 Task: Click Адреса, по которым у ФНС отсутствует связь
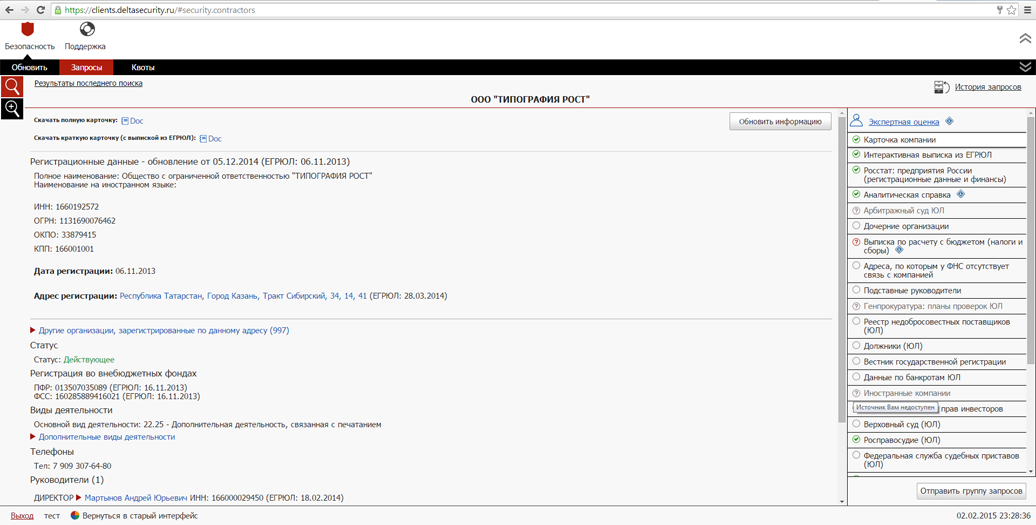tap(938, 270)
